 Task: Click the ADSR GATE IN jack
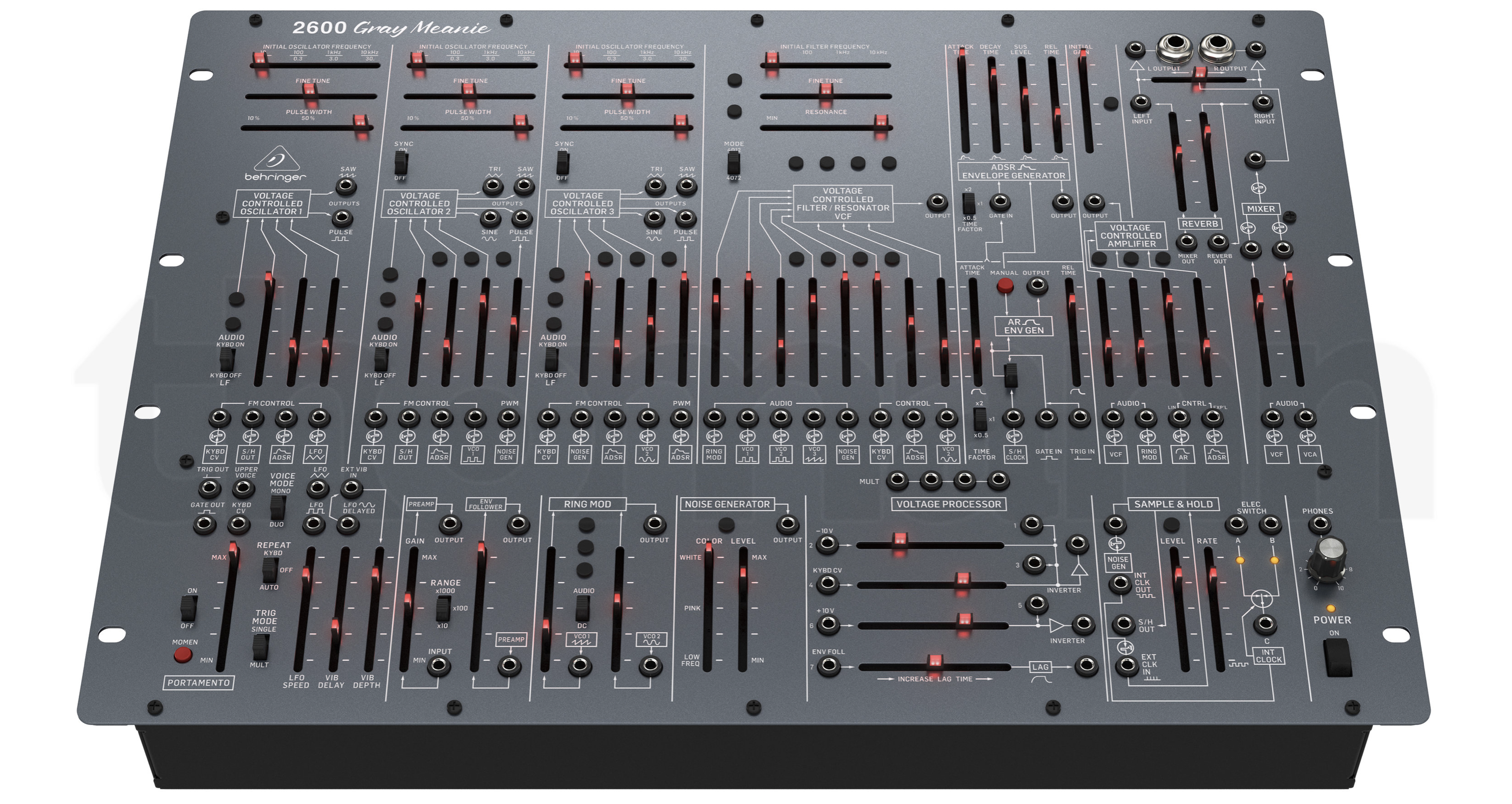(1000, 203)
